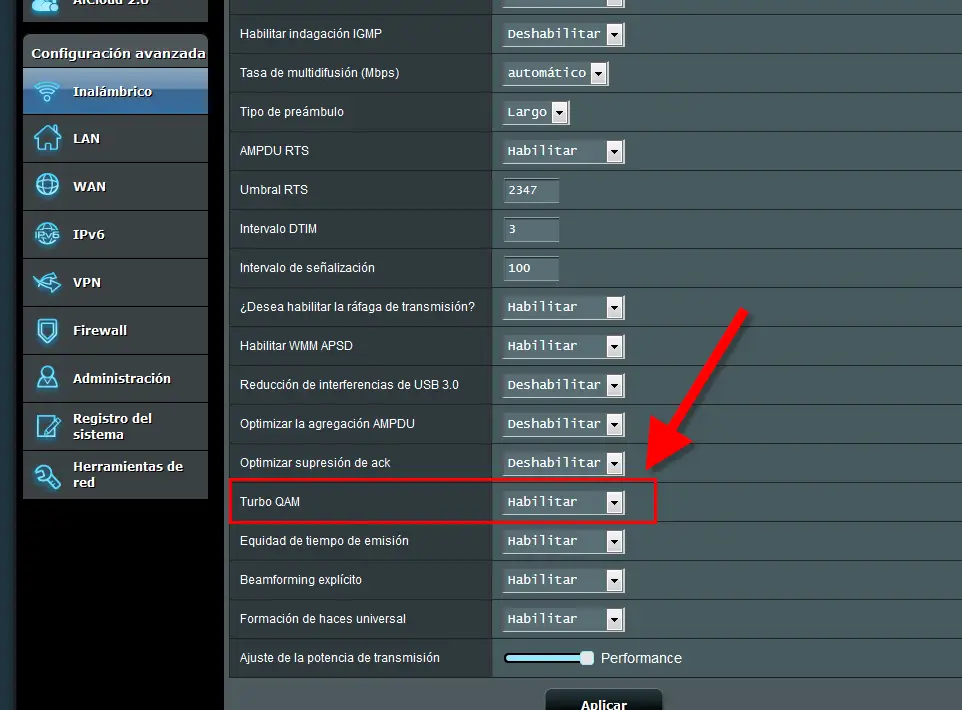Open Equidad de tiempo de emisión dropdown
The height and width of the screenshot is (710, 962).
tap(563, 541)
